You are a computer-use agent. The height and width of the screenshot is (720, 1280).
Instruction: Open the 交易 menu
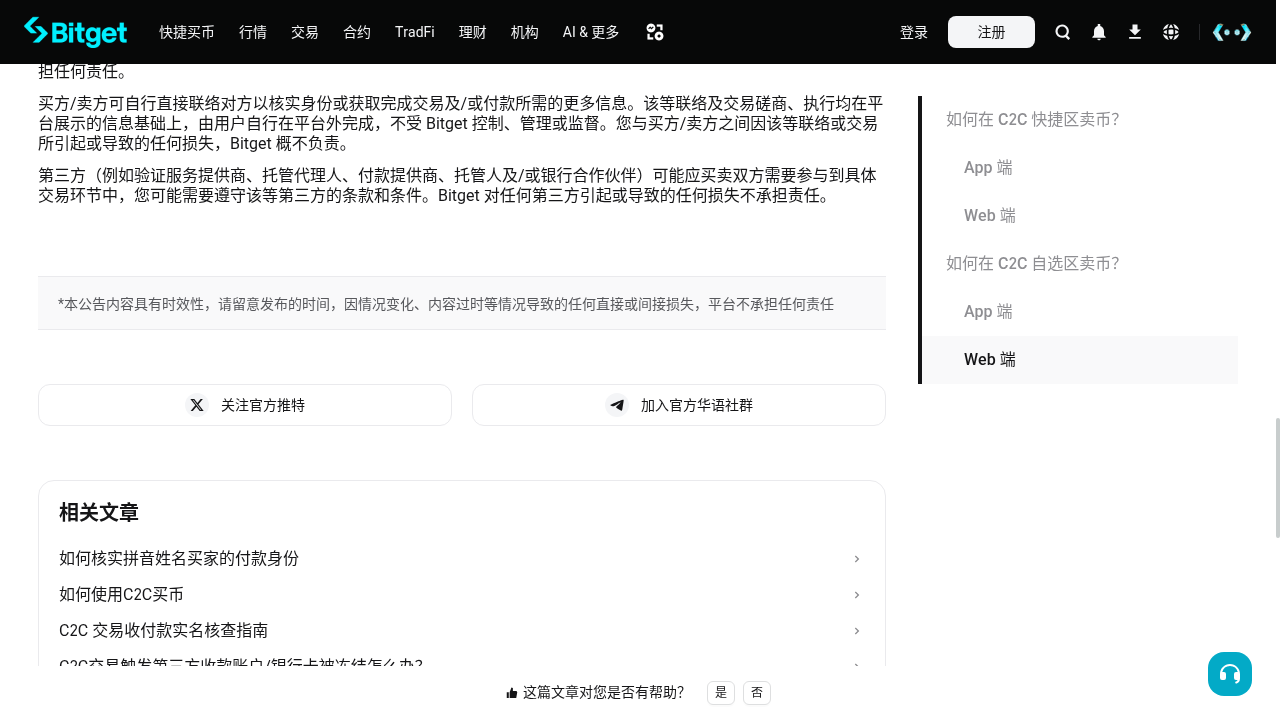[x=305, y=32]
